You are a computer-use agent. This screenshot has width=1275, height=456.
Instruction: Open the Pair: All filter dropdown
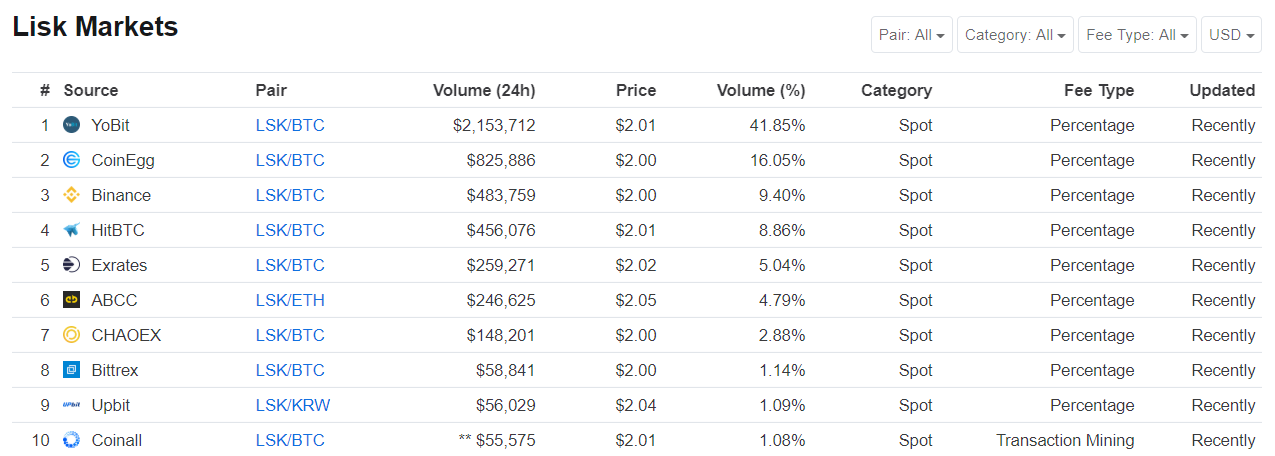(912, 35)
